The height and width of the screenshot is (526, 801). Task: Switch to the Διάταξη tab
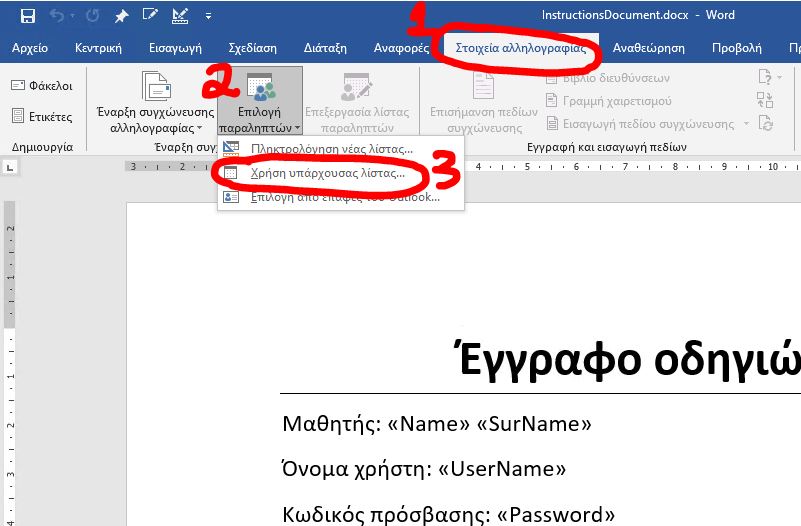pos(325,48)
